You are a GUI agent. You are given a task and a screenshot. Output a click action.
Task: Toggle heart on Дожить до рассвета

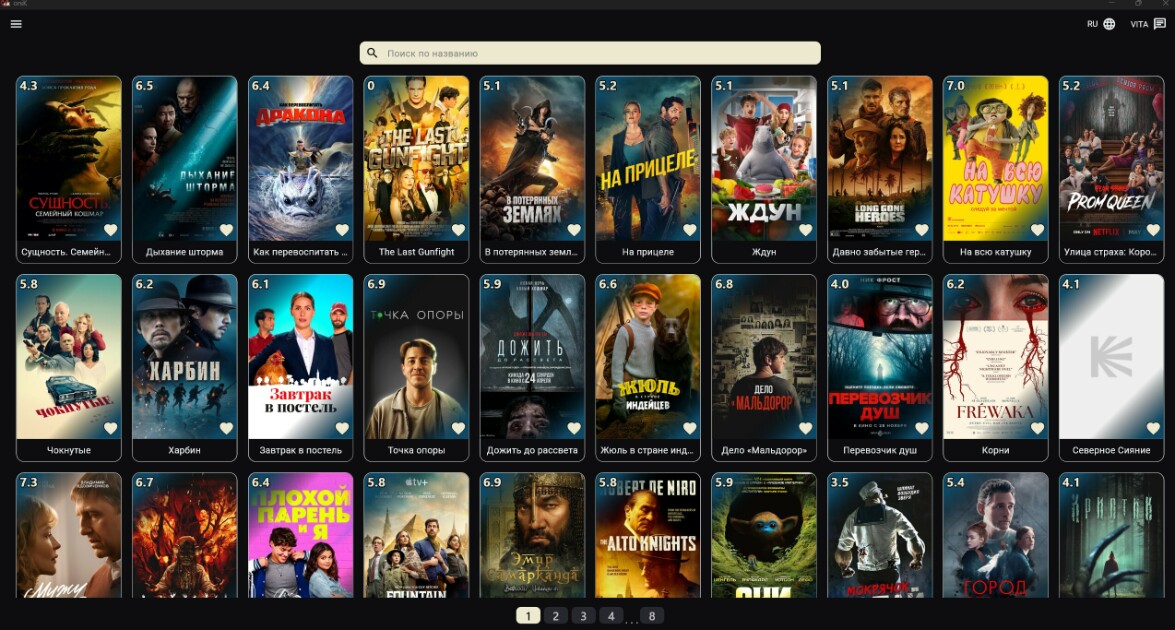point(574,428)
